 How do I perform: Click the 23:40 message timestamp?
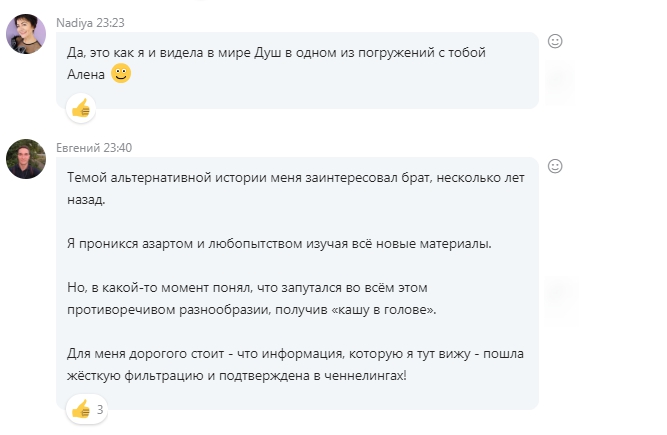118,147
